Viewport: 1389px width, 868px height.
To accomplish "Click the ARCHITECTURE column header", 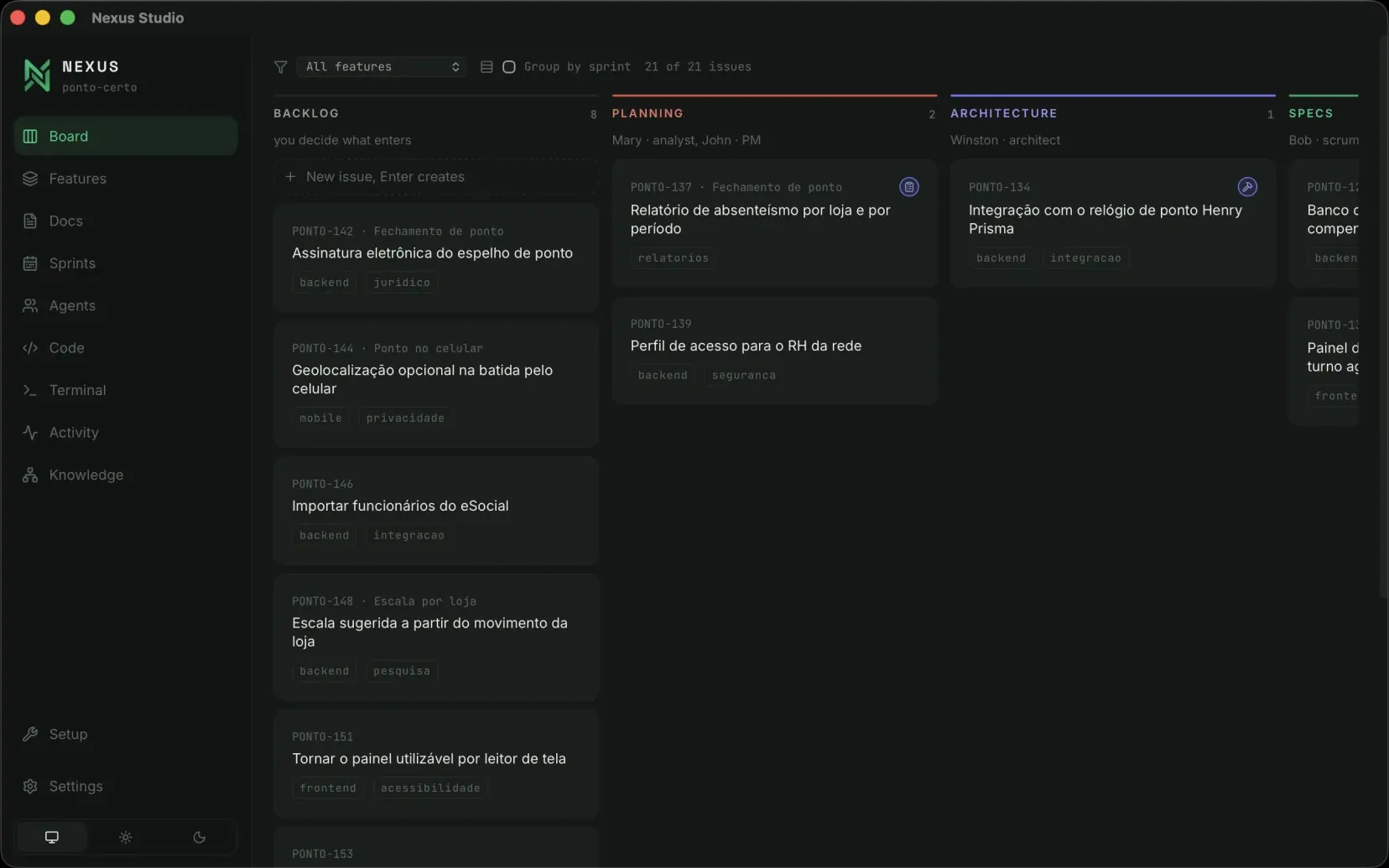I will tap(1004, 113).
